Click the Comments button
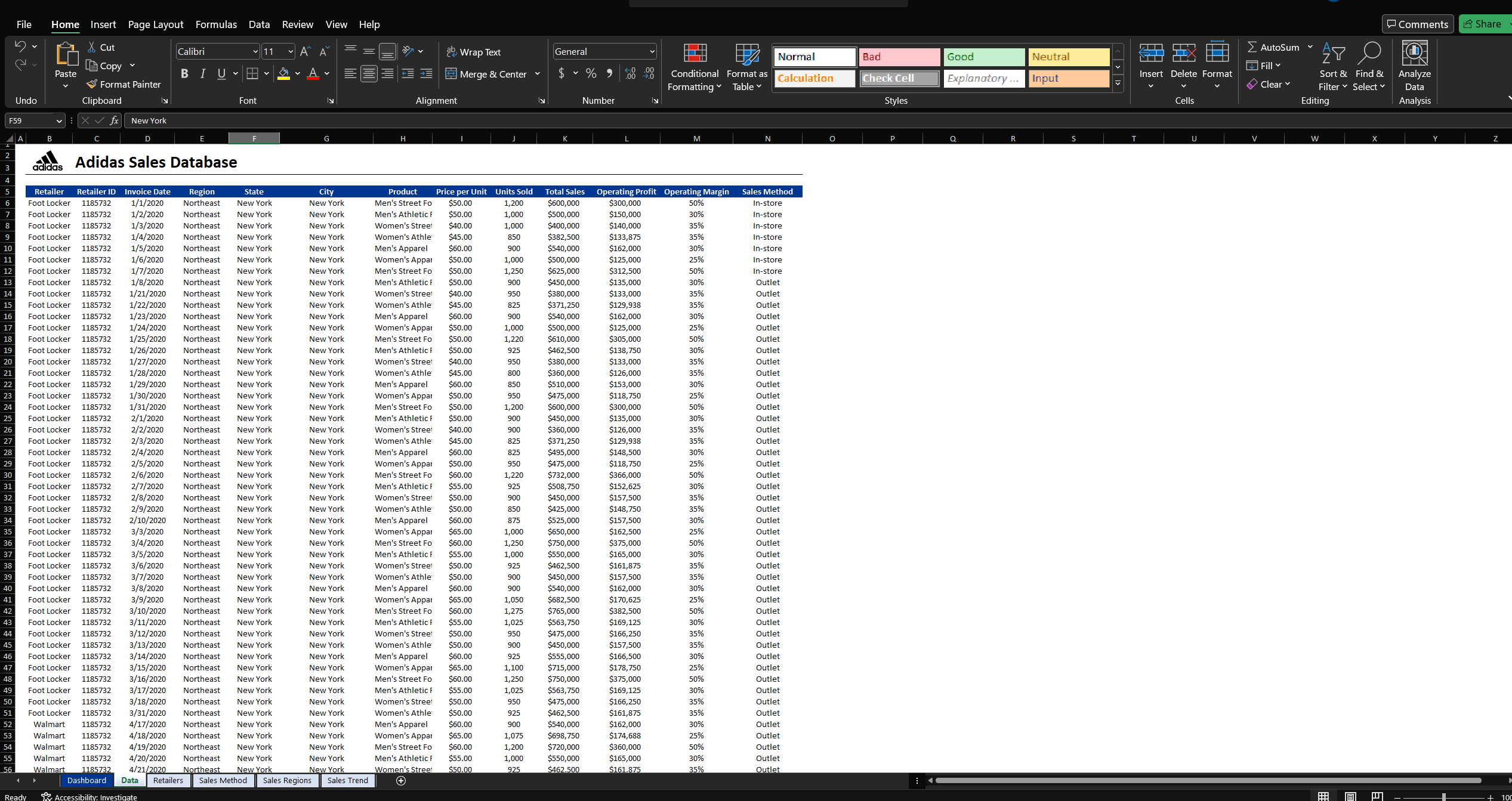The width and height of the screenshot is (1512, 801). (x=1417, y=24)
